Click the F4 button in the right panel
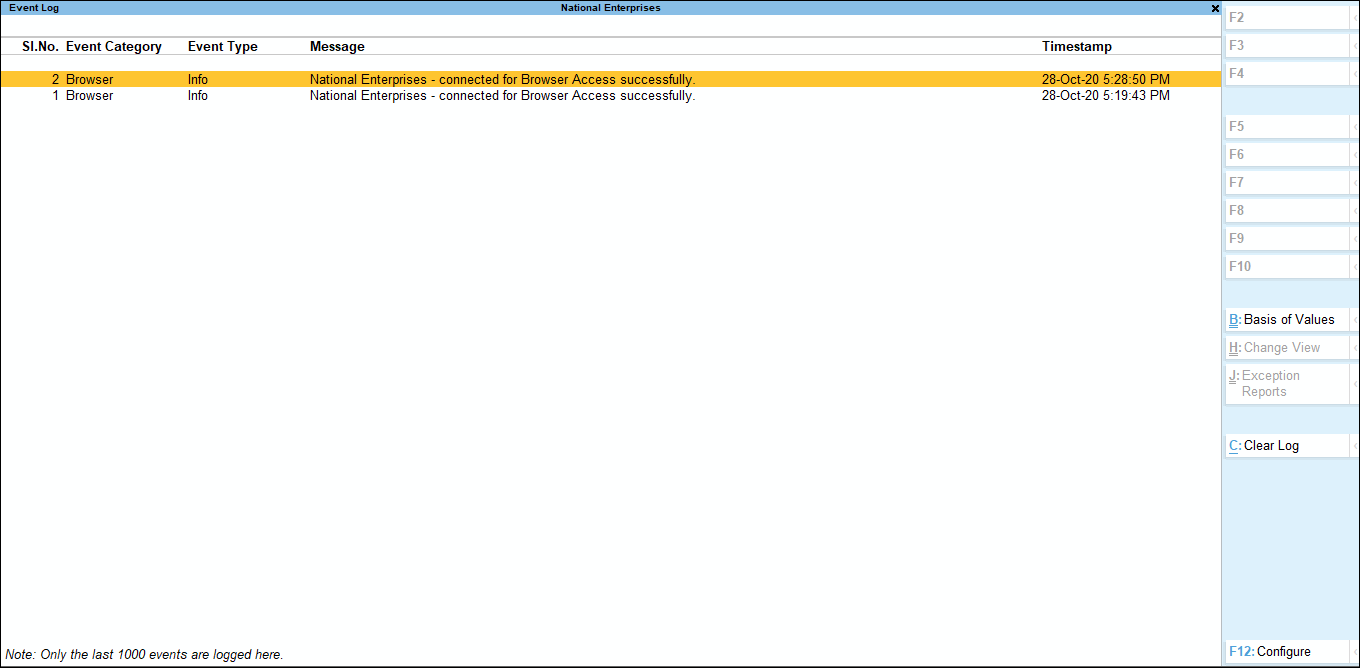The image size is (1360, 668). 1287,74
